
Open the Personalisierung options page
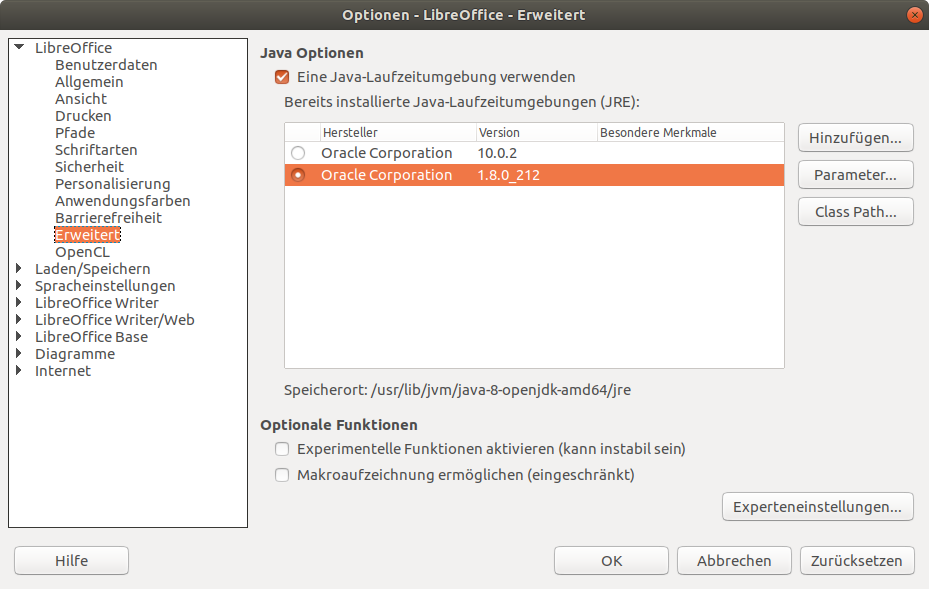click(113, 184)
